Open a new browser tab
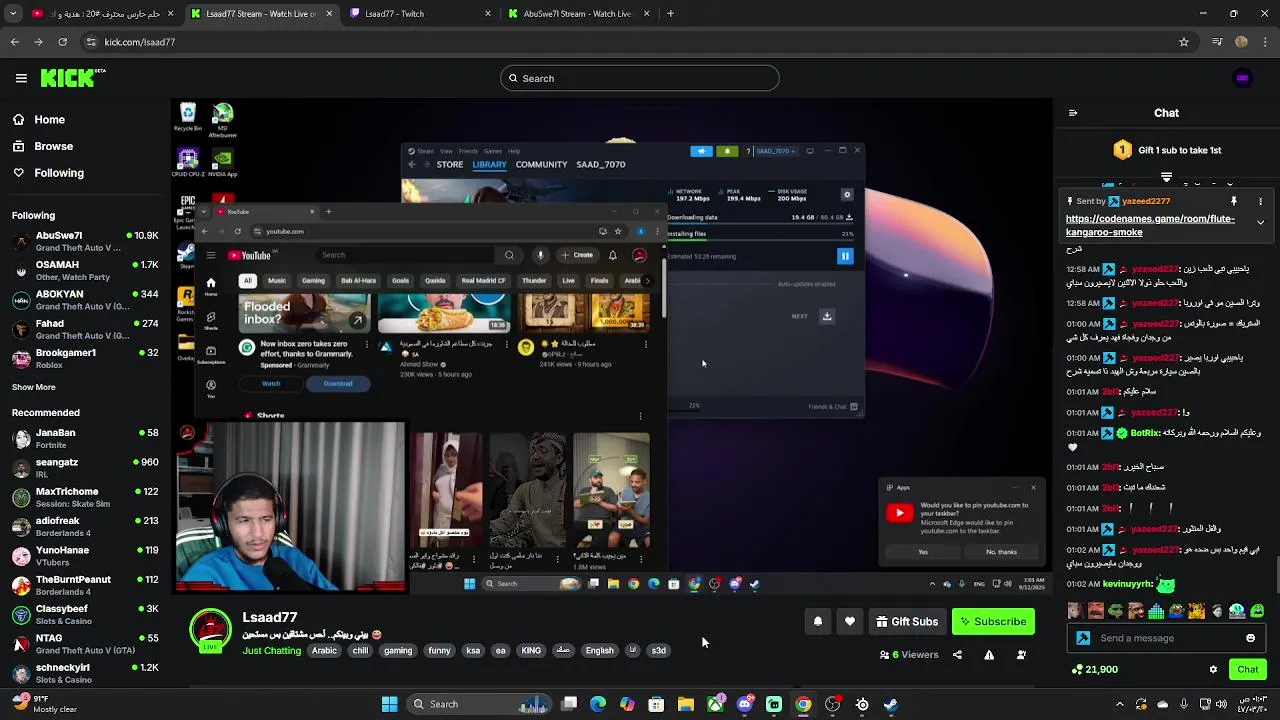 pyautogui.click(x=670, y=14)
